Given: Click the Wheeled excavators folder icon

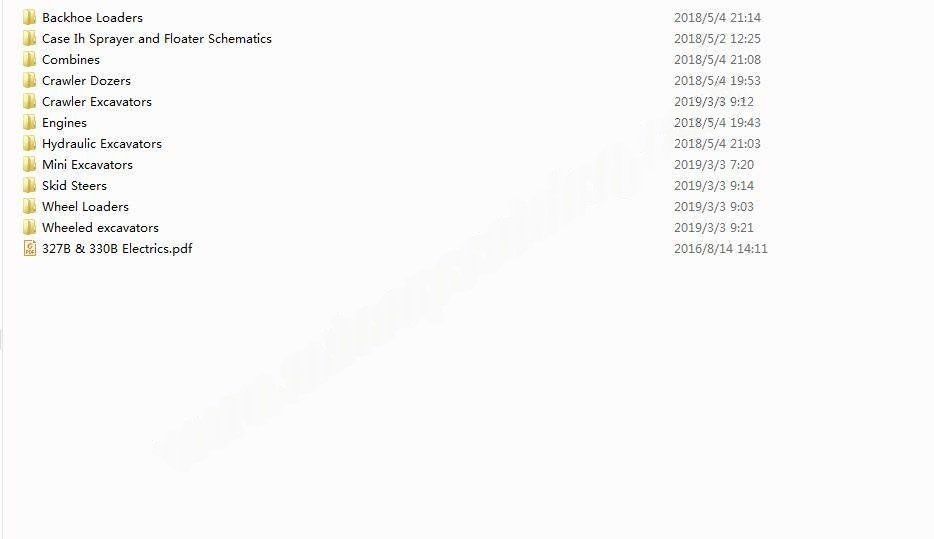Looking at the screenshot, I should click(x=29, y=228).
